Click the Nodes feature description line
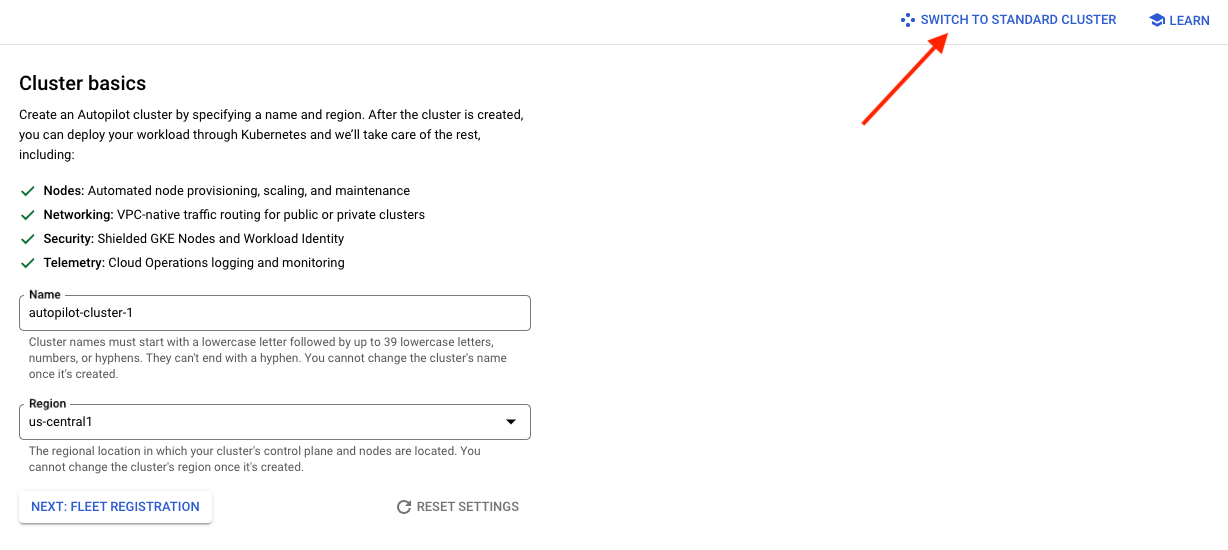This screenshot has height=550, width=1228. point(227,191)
